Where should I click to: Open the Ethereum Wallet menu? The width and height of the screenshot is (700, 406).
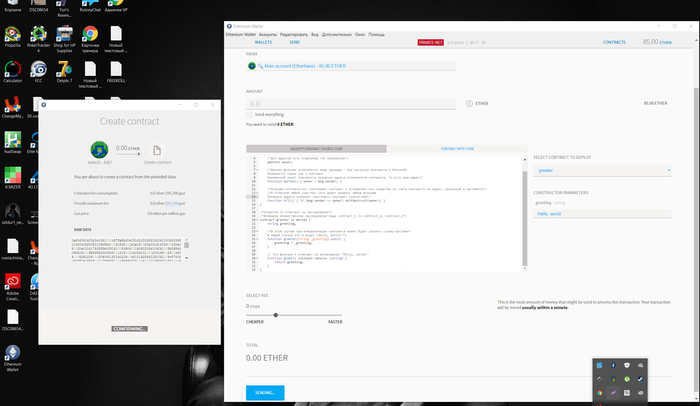241,34
